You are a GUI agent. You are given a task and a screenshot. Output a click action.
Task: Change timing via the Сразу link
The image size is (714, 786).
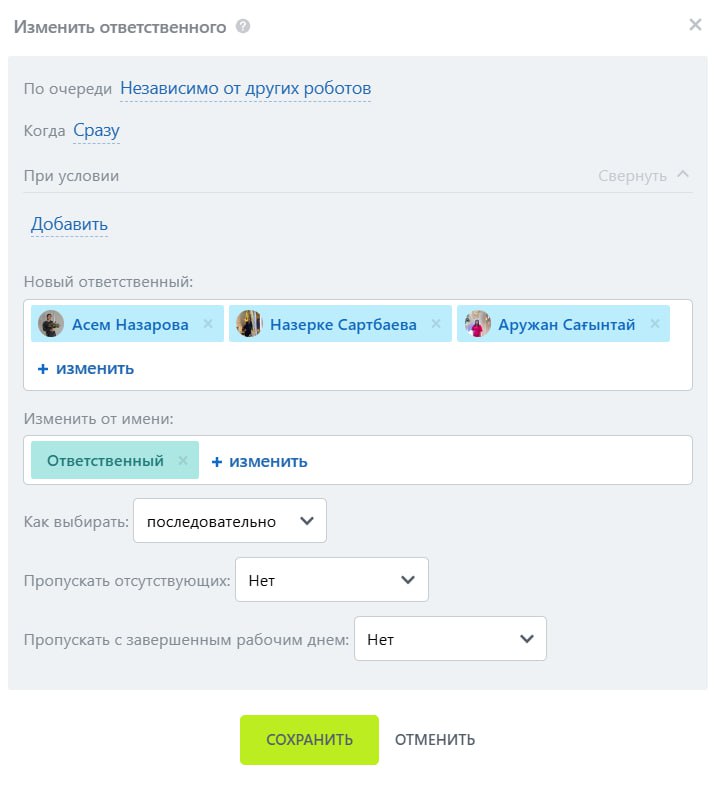[96, 131]
